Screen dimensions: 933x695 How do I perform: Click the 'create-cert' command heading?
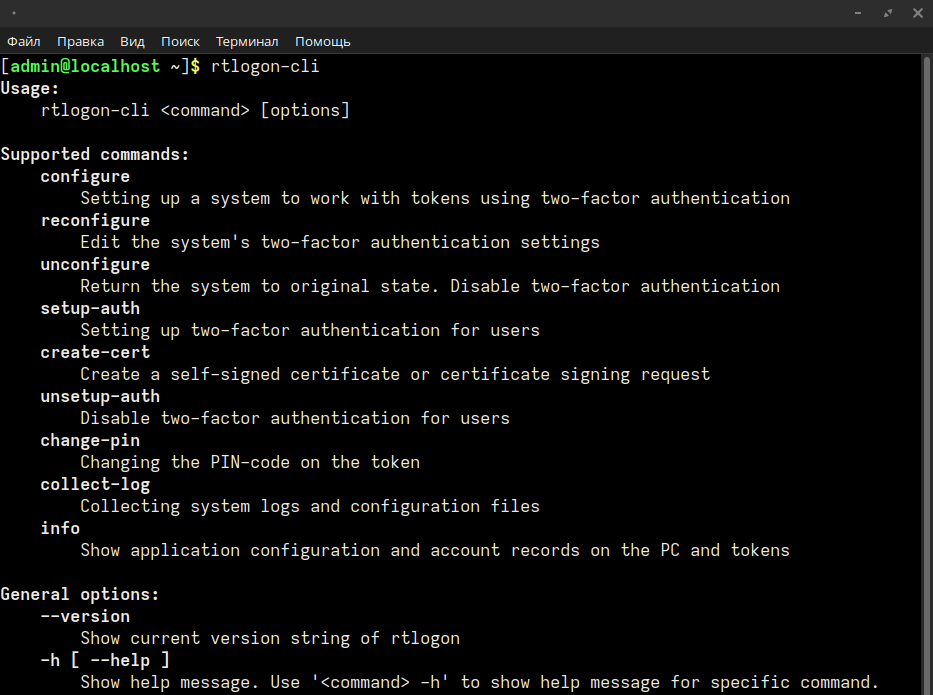coord(95,352)
